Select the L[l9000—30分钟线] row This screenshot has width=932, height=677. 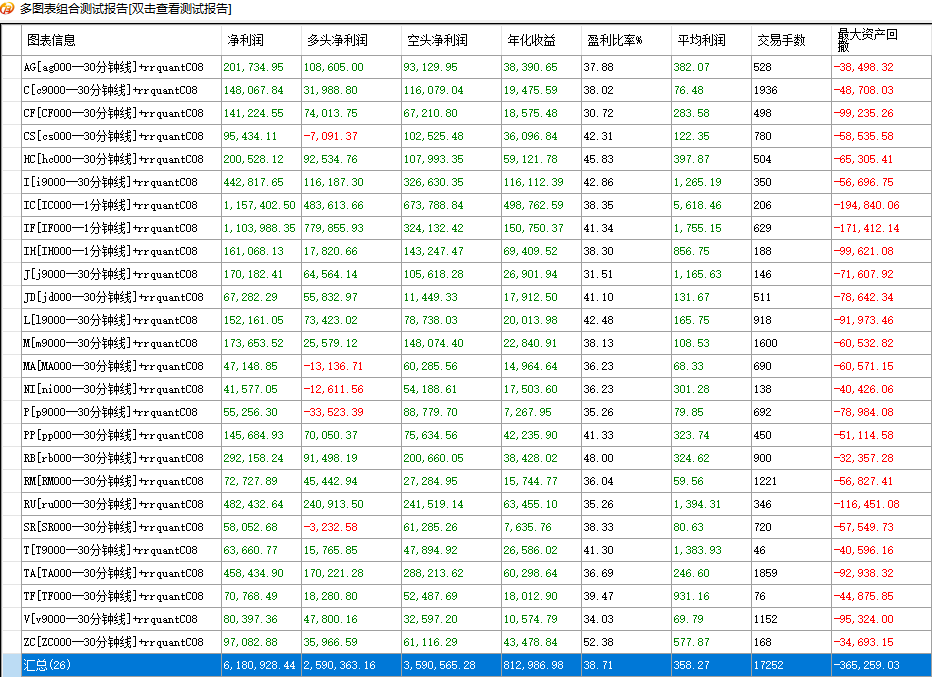point(466,320)
